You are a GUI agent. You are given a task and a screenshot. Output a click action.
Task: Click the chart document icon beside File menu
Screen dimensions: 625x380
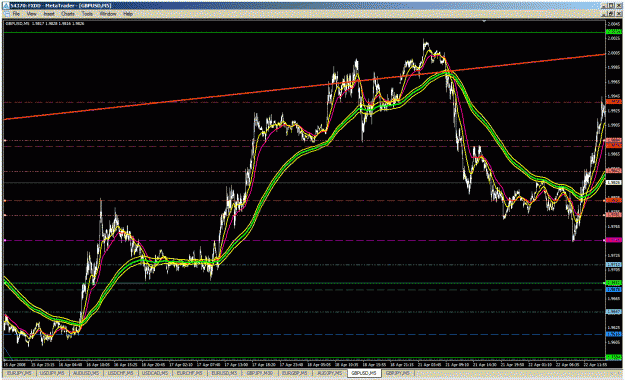[x=7, y=14]
